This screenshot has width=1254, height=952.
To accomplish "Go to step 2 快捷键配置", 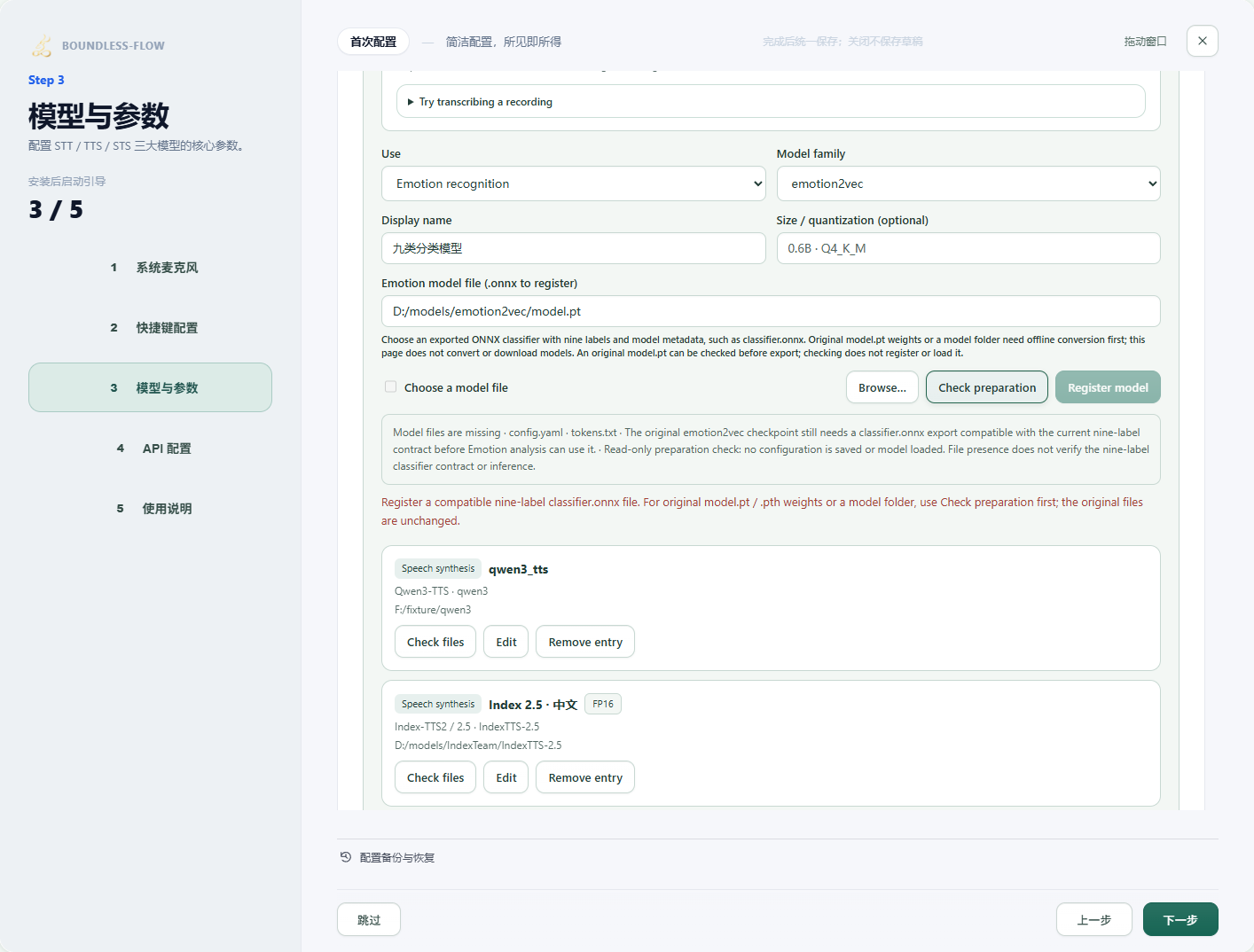I will tap(150, 327).
